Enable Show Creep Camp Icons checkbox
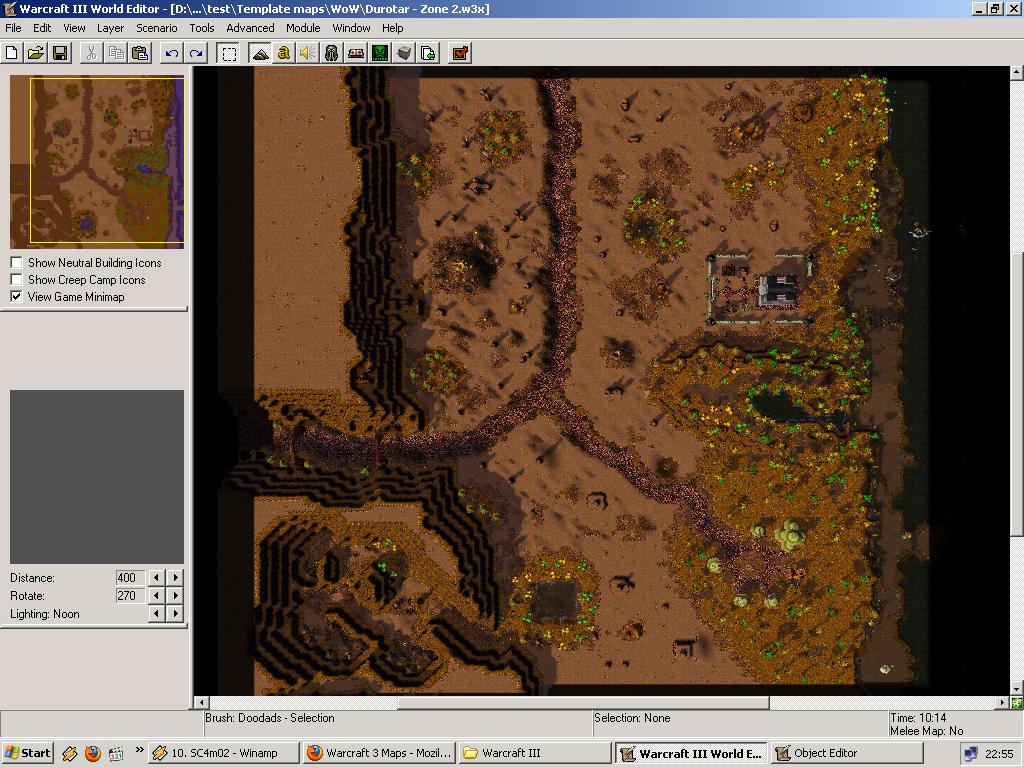Image resolution: width=1024 pixels, height=768 pixels. pyautogui.click(x=16, y=280)
